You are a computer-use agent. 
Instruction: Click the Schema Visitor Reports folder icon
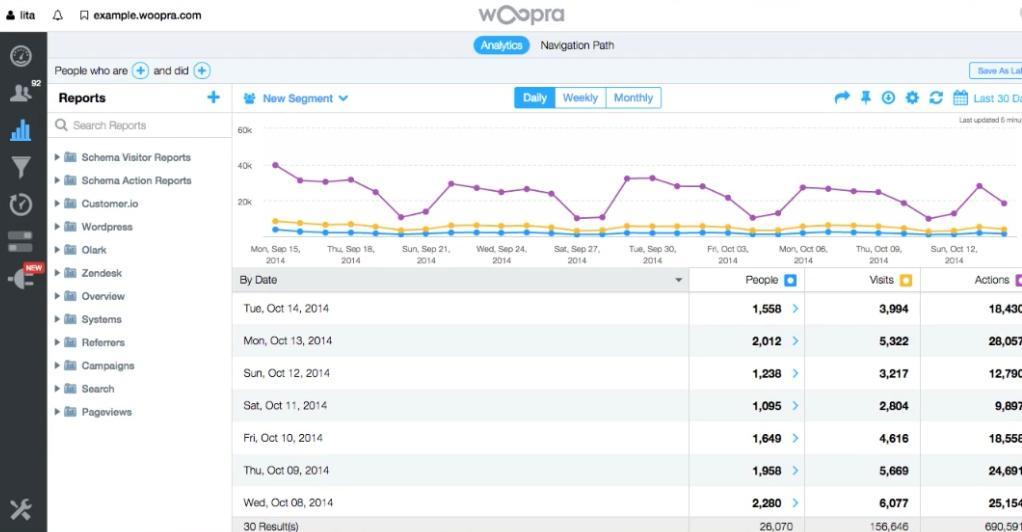point(70,157)
